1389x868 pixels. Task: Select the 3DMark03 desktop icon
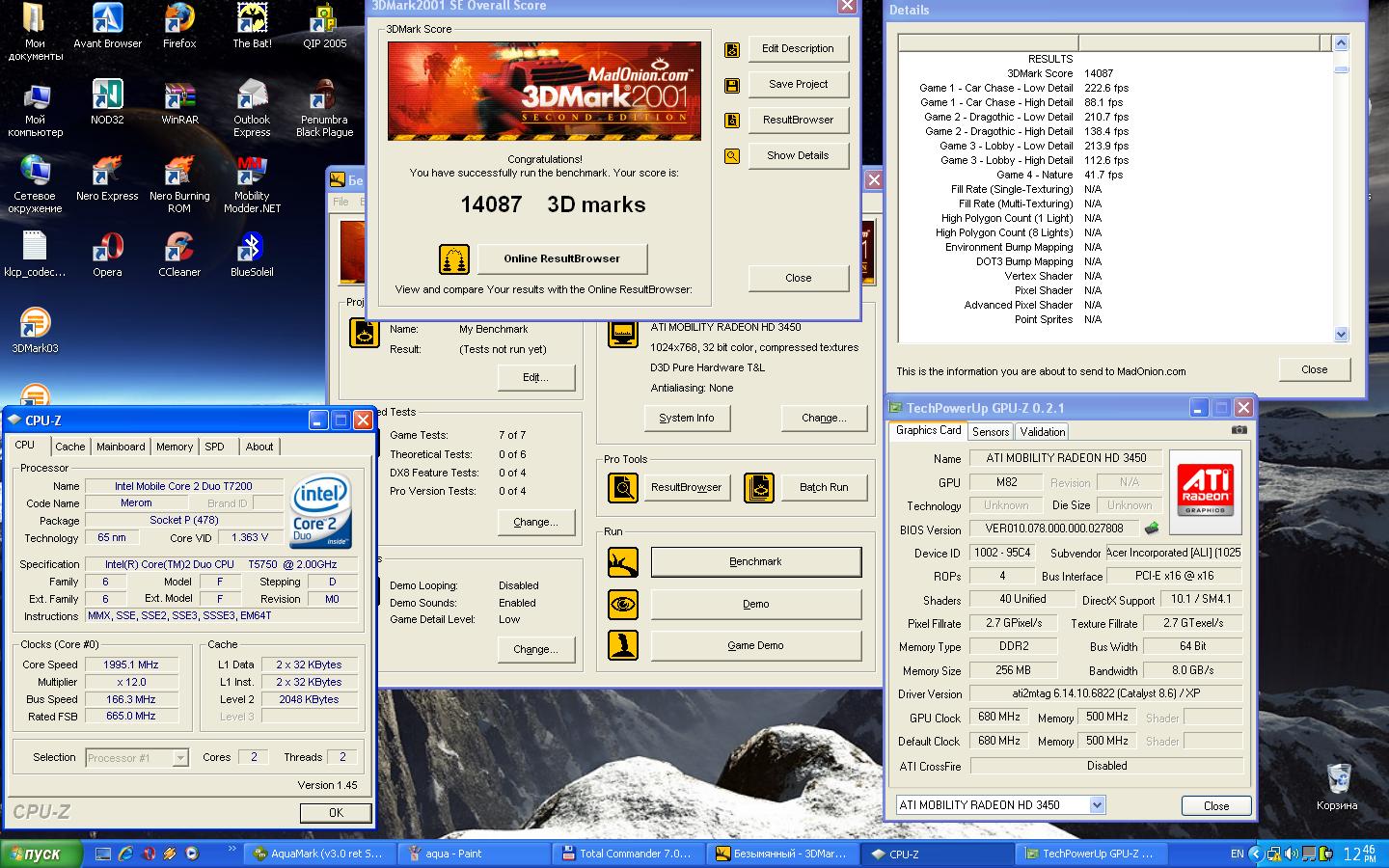(x=35, y=331)
